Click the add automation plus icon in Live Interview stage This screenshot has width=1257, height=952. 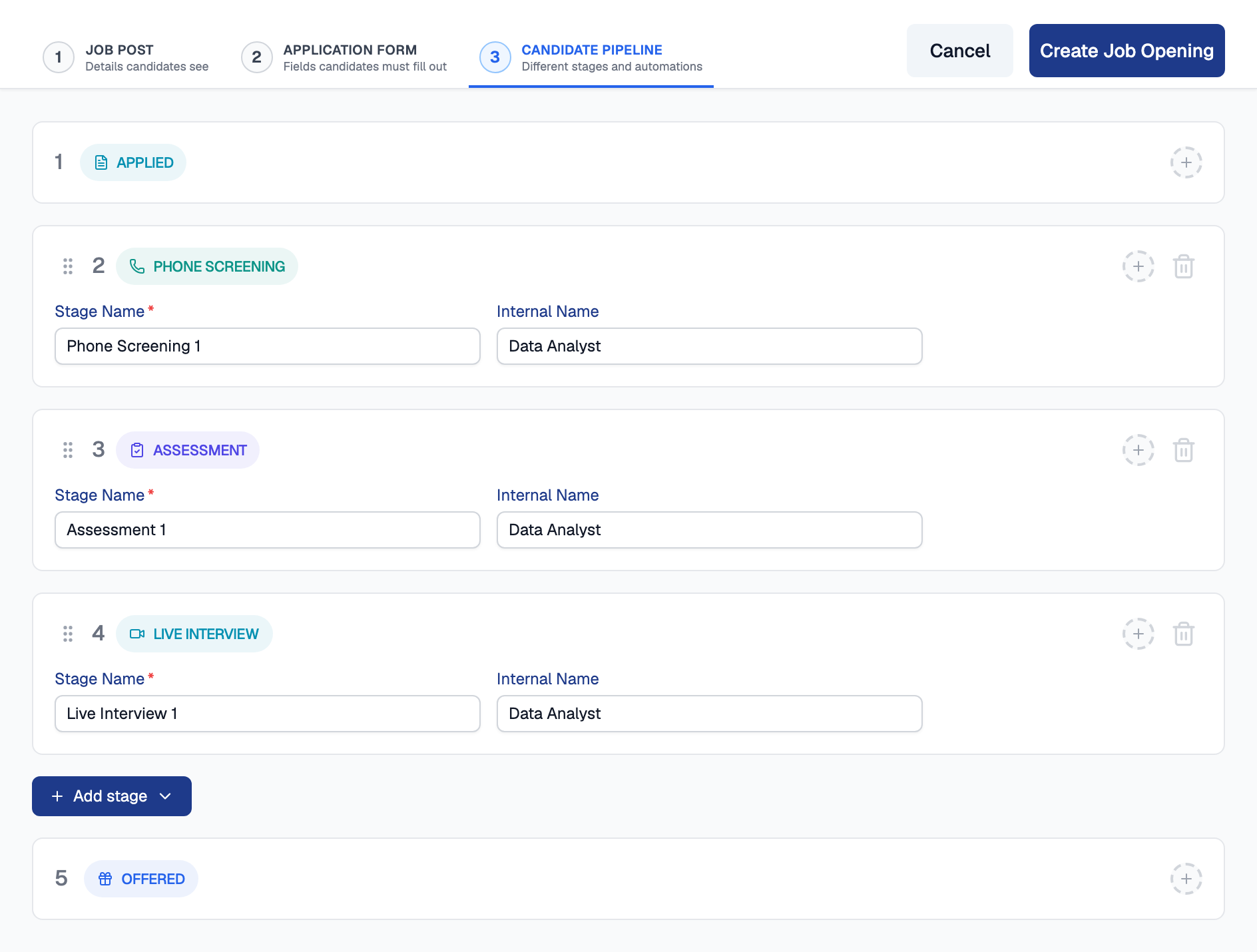click(1138, 634)
